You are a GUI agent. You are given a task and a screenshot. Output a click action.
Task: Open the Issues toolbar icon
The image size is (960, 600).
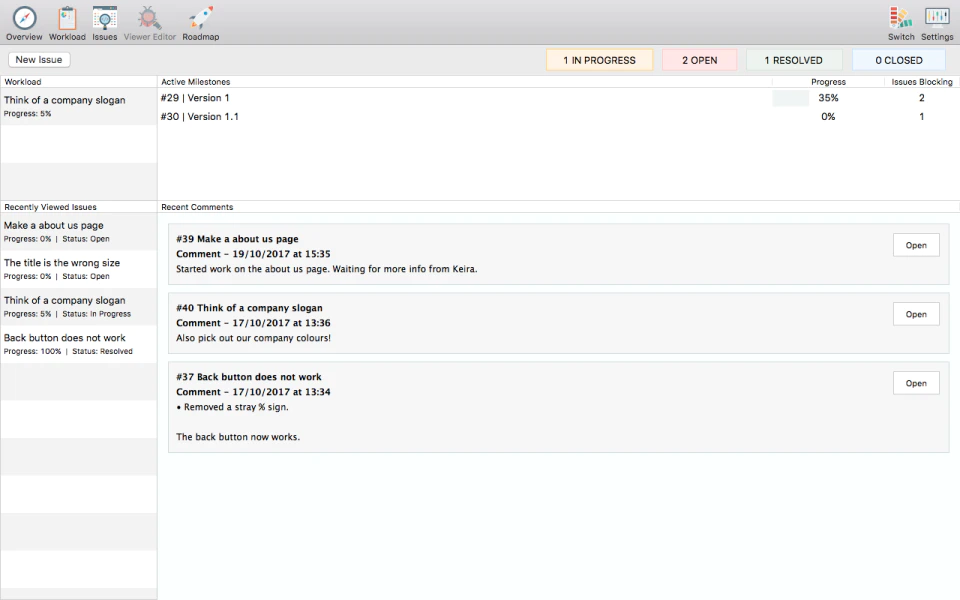[x=105, y=18]
